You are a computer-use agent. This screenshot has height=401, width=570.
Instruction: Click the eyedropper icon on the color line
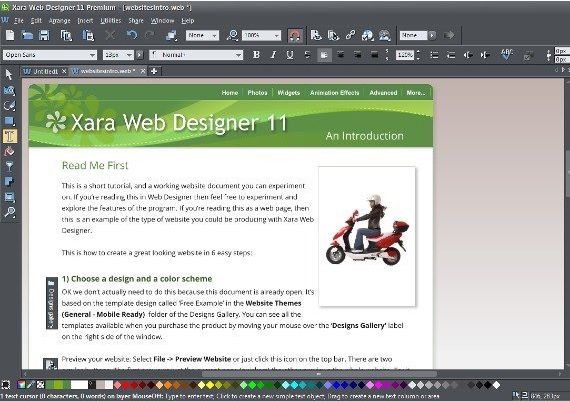[31, 385]
